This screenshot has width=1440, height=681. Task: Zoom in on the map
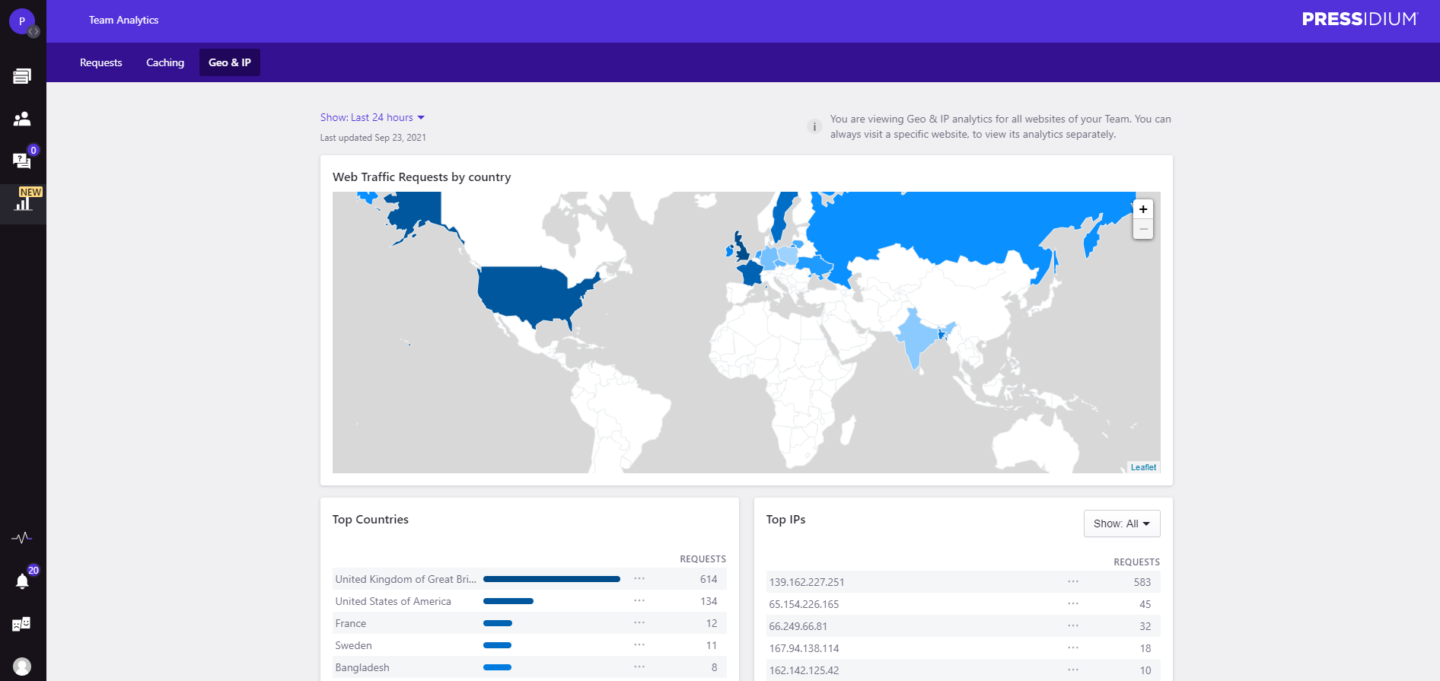[x=1143, y=209]
